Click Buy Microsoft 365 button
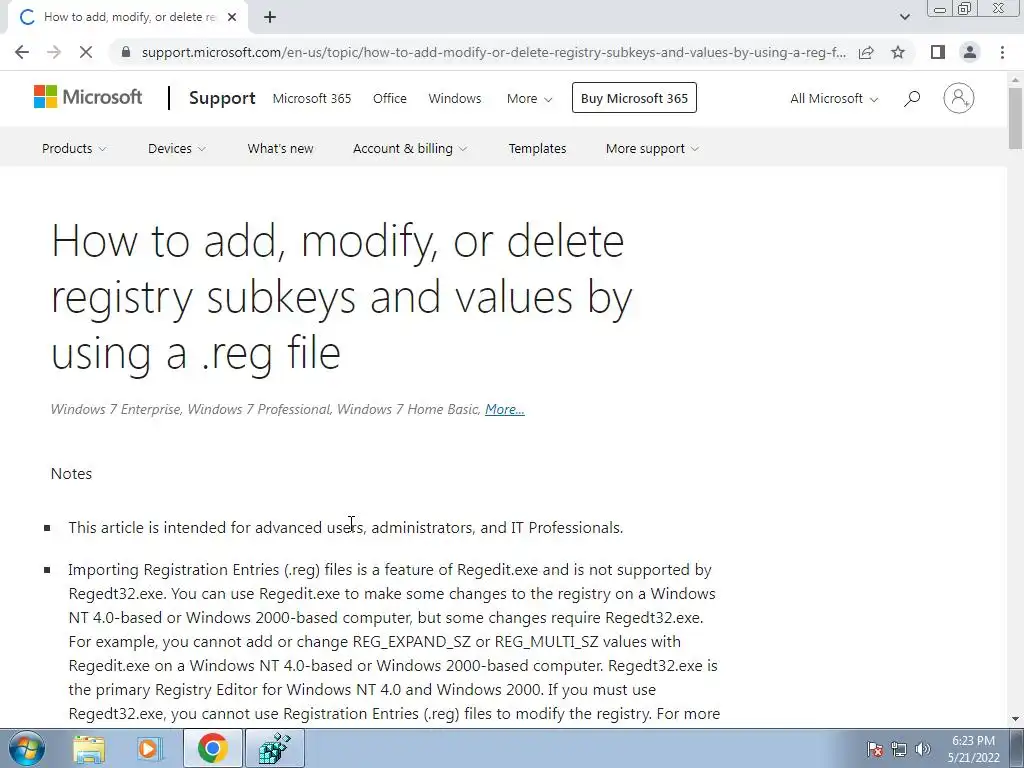This screenshot has width=1024, height=768. (x=634, y=98)
